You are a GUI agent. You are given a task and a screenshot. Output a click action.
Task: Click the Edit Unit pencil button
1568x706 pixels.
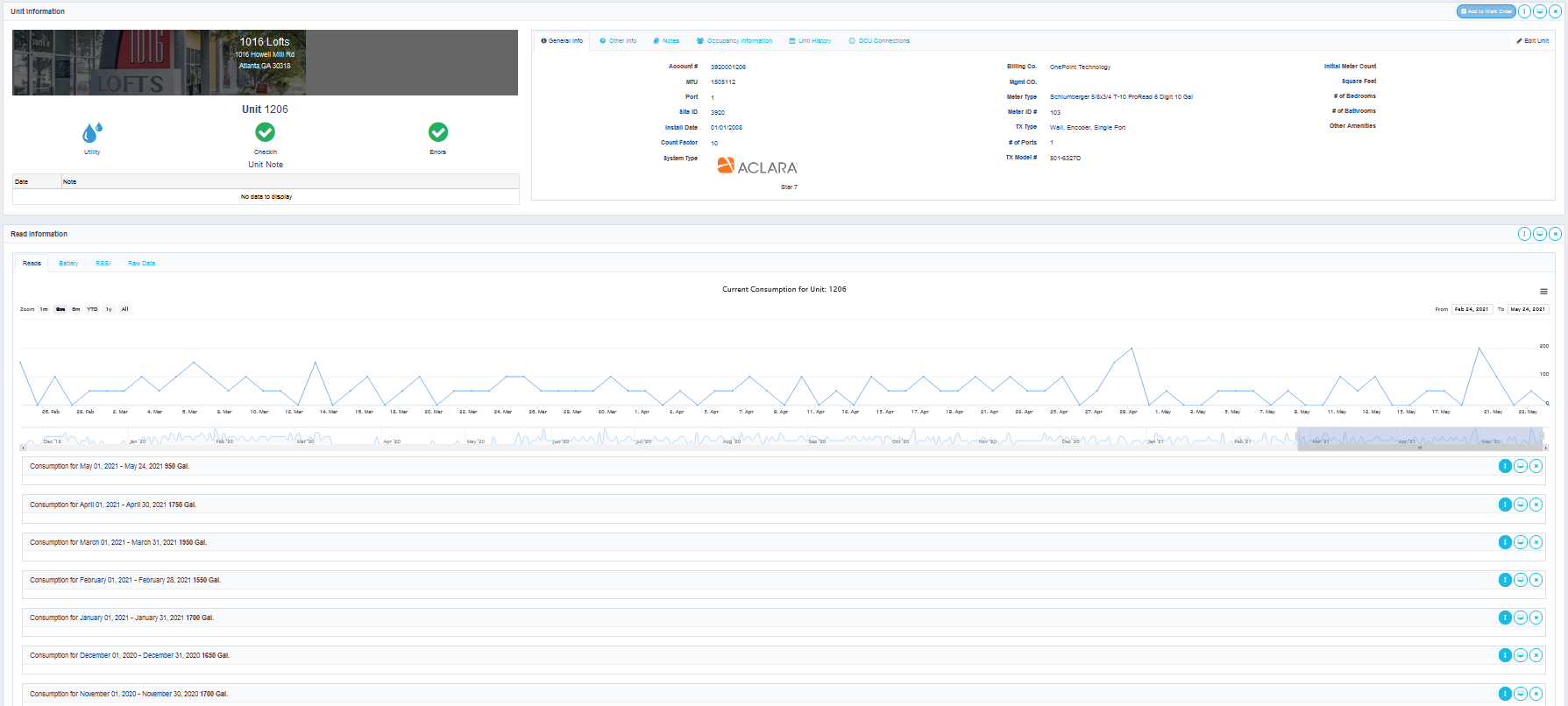pos(1532,41)
